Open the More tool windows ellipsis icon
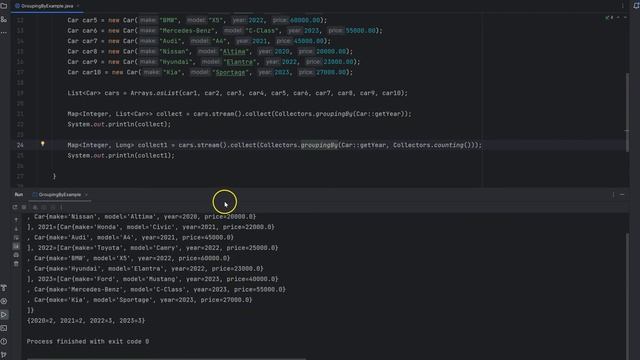 [4, 32]
